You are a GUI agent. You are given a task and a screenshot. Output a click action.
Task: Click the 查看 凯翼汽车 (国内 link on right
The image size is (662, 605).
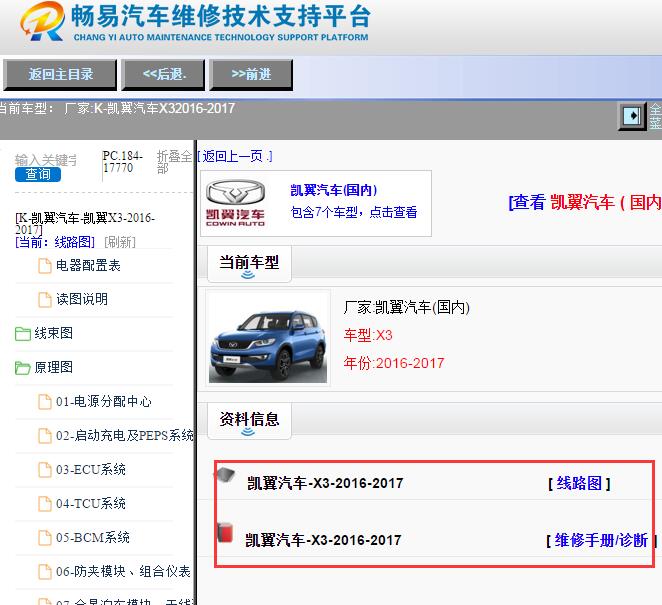[585, 203]
